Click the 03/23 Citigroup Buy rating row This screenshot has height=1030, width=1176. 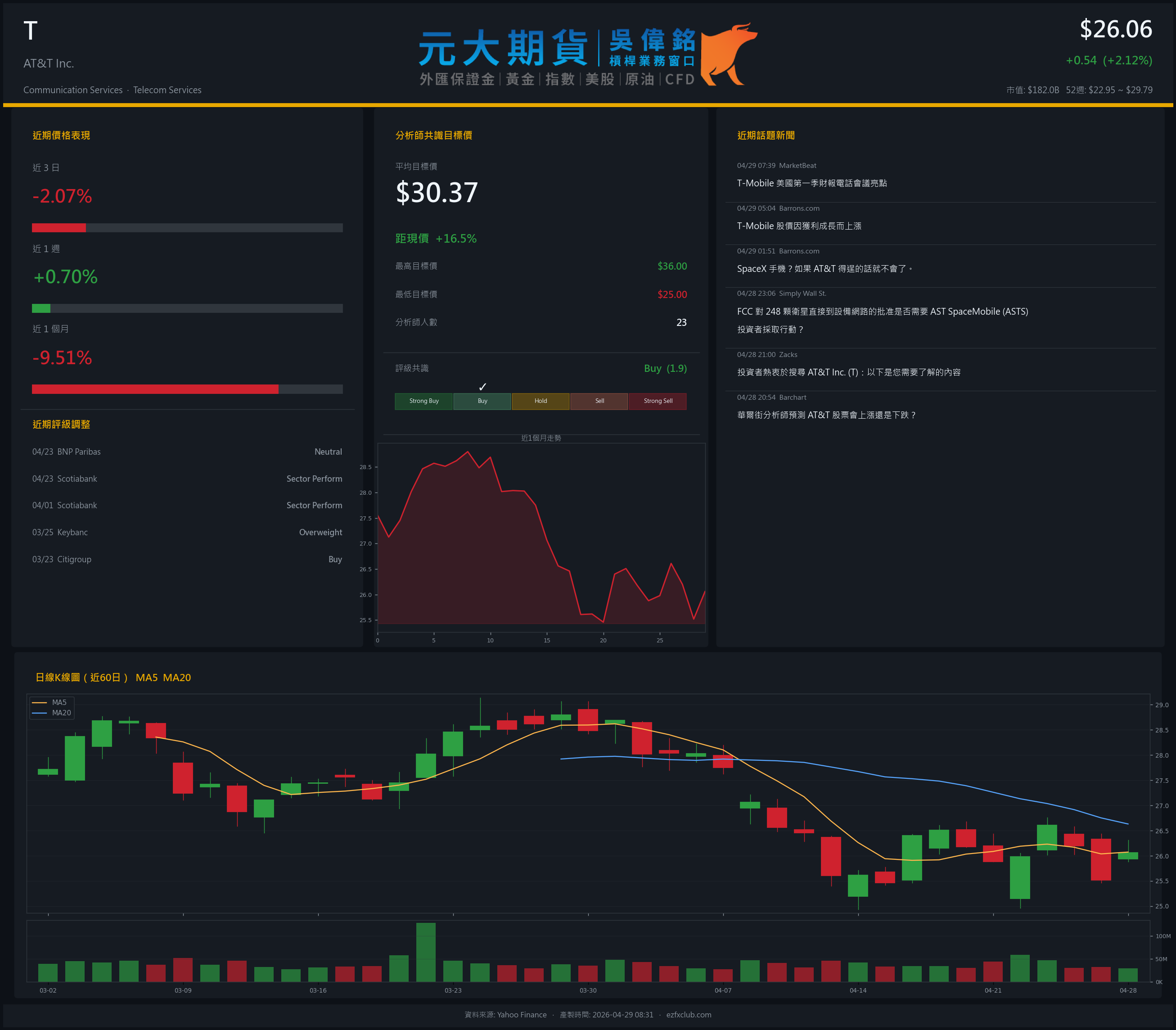(x=187, y=559)
